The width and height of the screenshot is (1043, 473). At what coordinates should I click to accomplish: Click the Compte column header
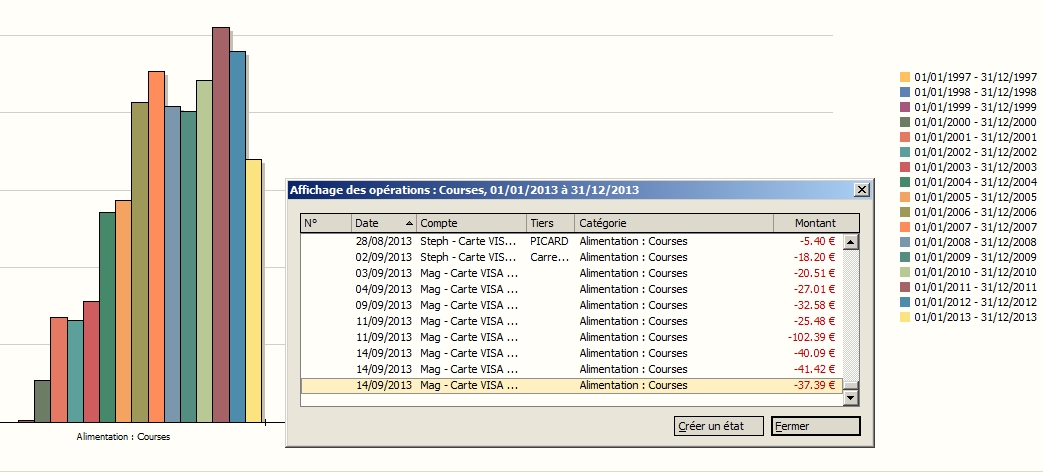point(471,223)
